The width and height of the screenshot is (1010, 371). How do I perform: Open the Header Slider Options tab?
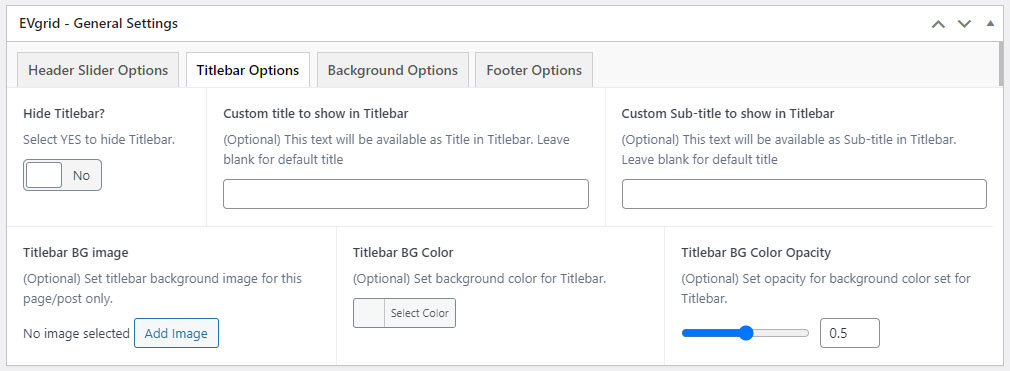[x=98, y=70]
